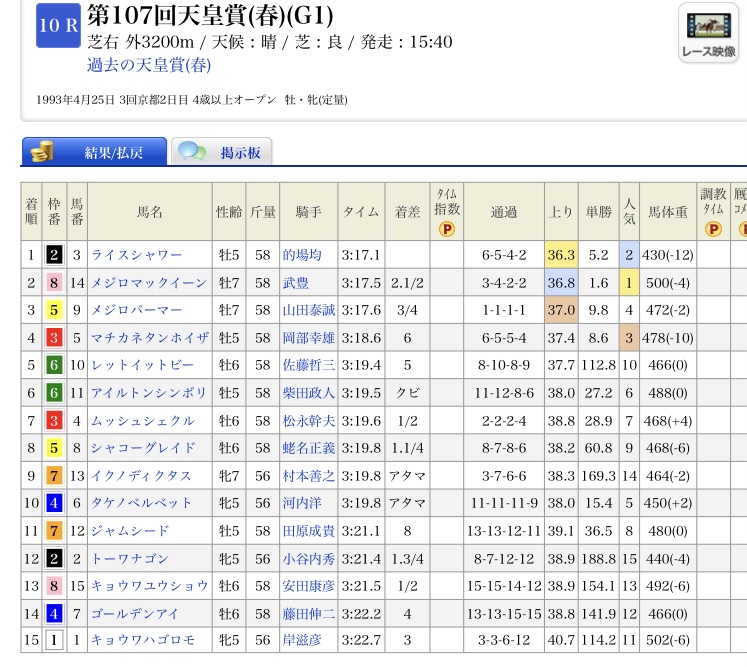This screenshot has width=747, height=667.
Task: Open jockey 岸滋彦 profile
Action: tap(302, 639)
